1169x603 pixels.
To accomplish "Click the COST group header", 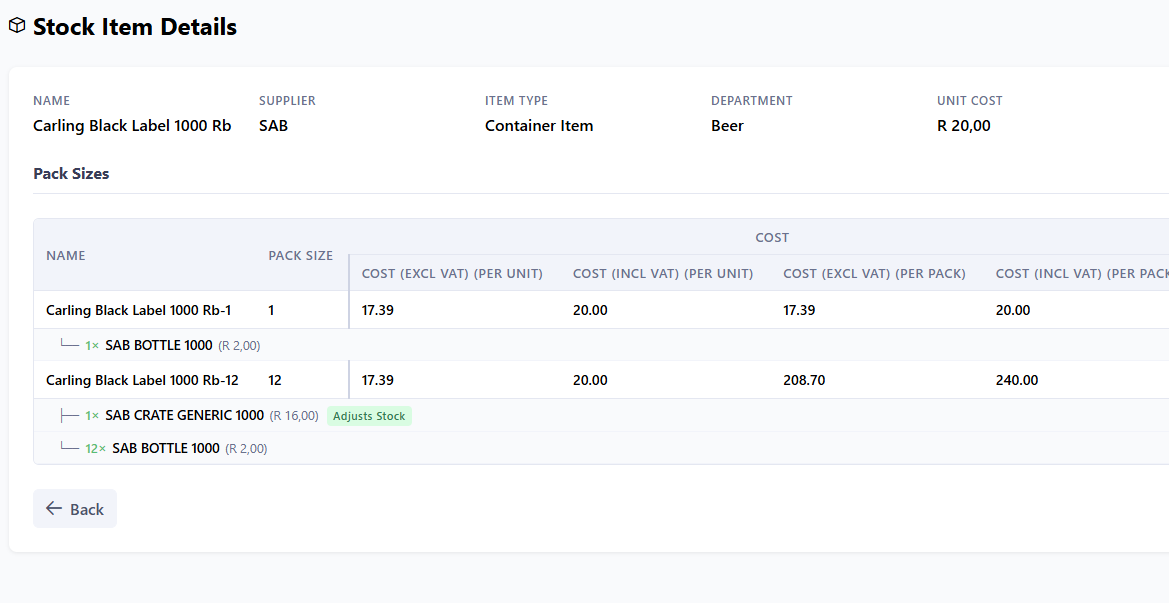I will (772, 238).
